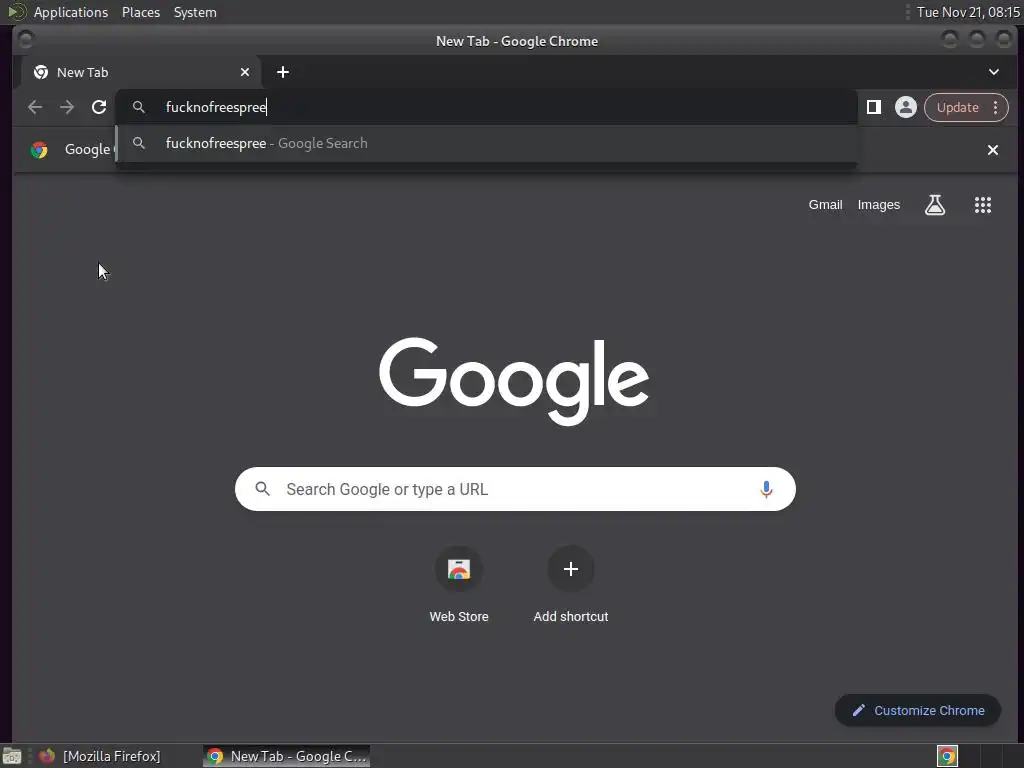Click the clock showing Tue Nov 21
The image size is (1024, 768).
coord(968,12)
